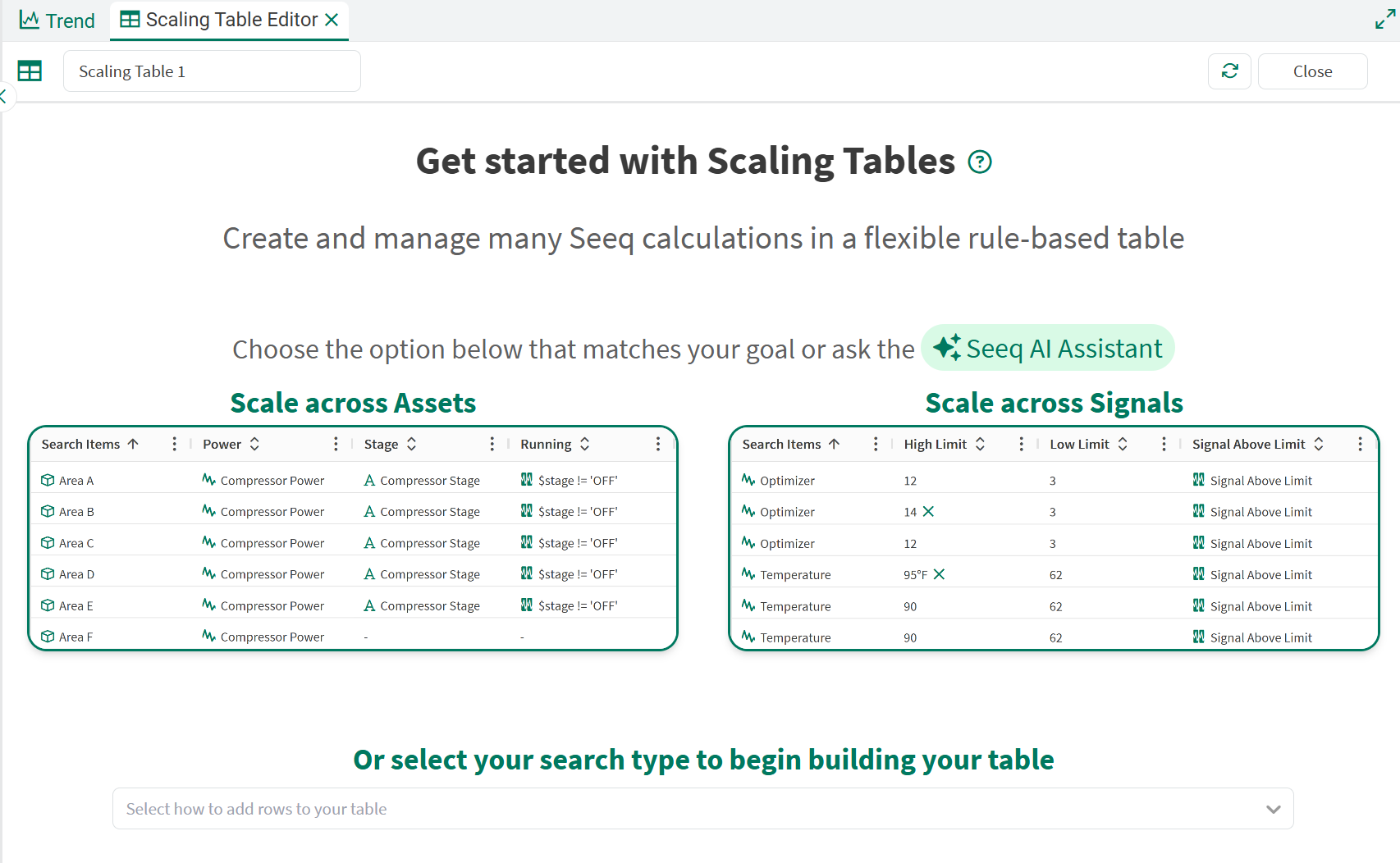The height and width of the screenshot is (863, 1400).
Task: Switch to the Trend tab
Action: (x=57, y=21)
